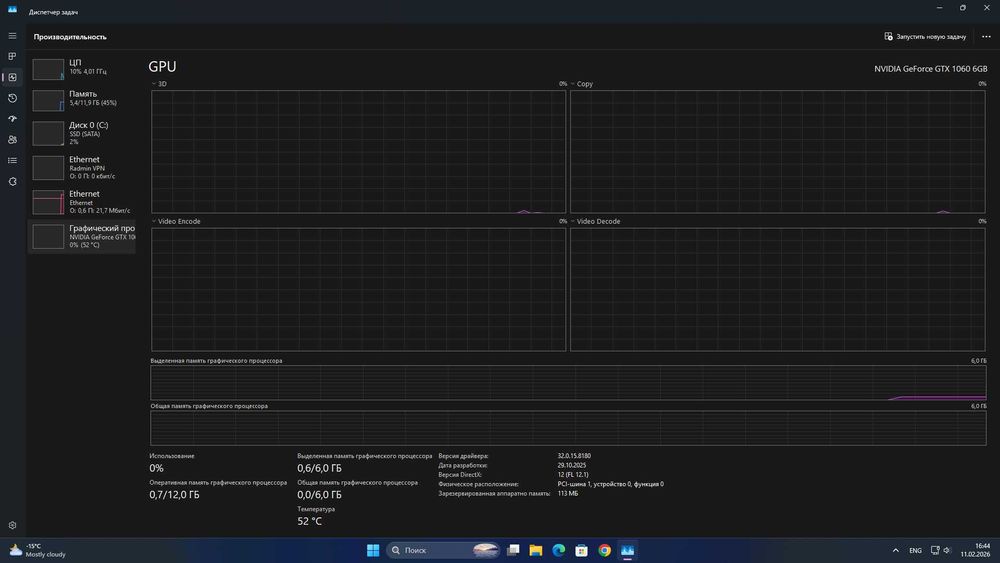Open Microsoft Store from taskbar
Image resolution: width=1000 pixels, height=563 pixels.
coord(582,550)
